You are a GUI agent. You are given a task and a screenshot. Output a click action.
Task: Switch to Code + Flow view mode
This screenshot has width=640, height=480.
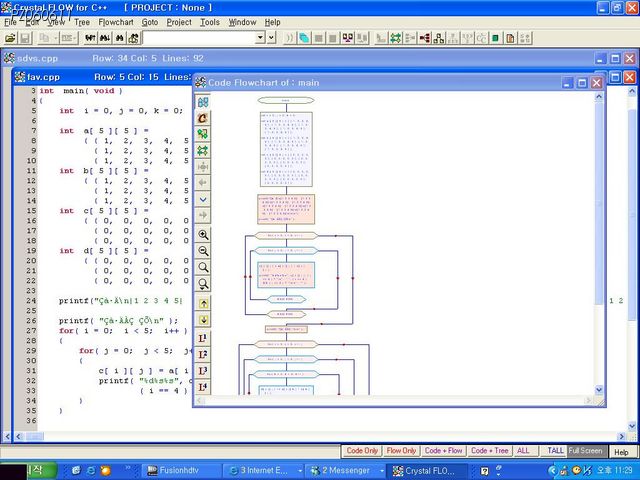click(x=443, y=451)
